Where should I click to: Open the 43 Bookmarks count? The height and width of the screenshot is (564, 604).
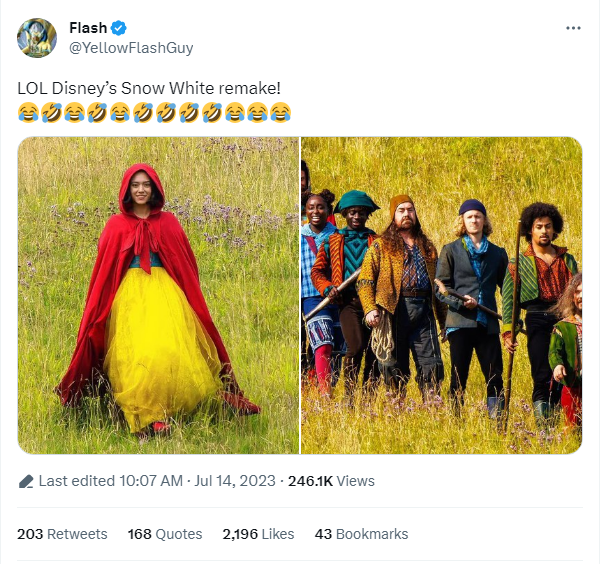(x=361, y=534)
